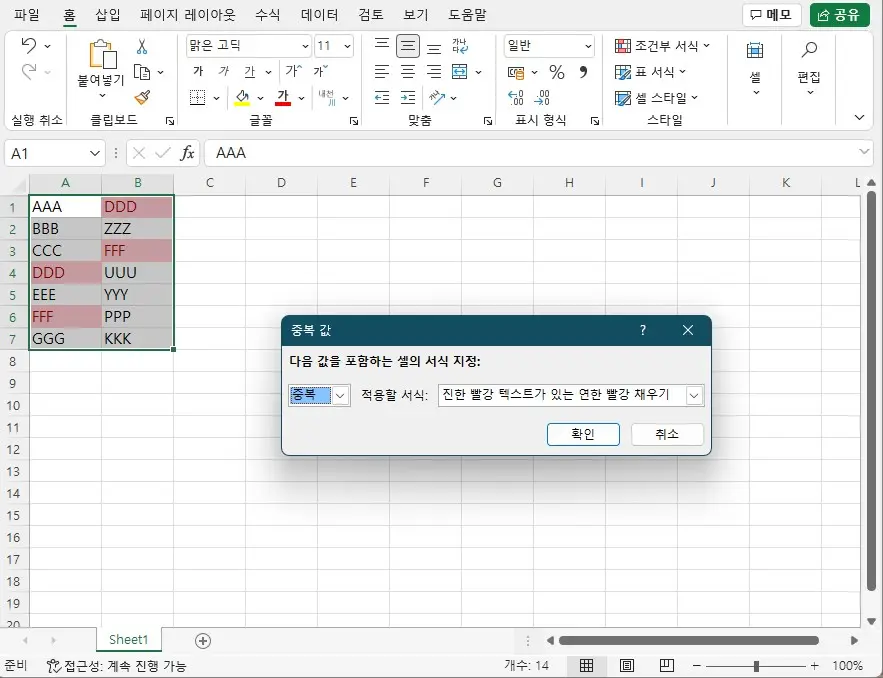Open the 맑은 고딕 font name dropdown
The image size is (883, 678).
point(305,45)
